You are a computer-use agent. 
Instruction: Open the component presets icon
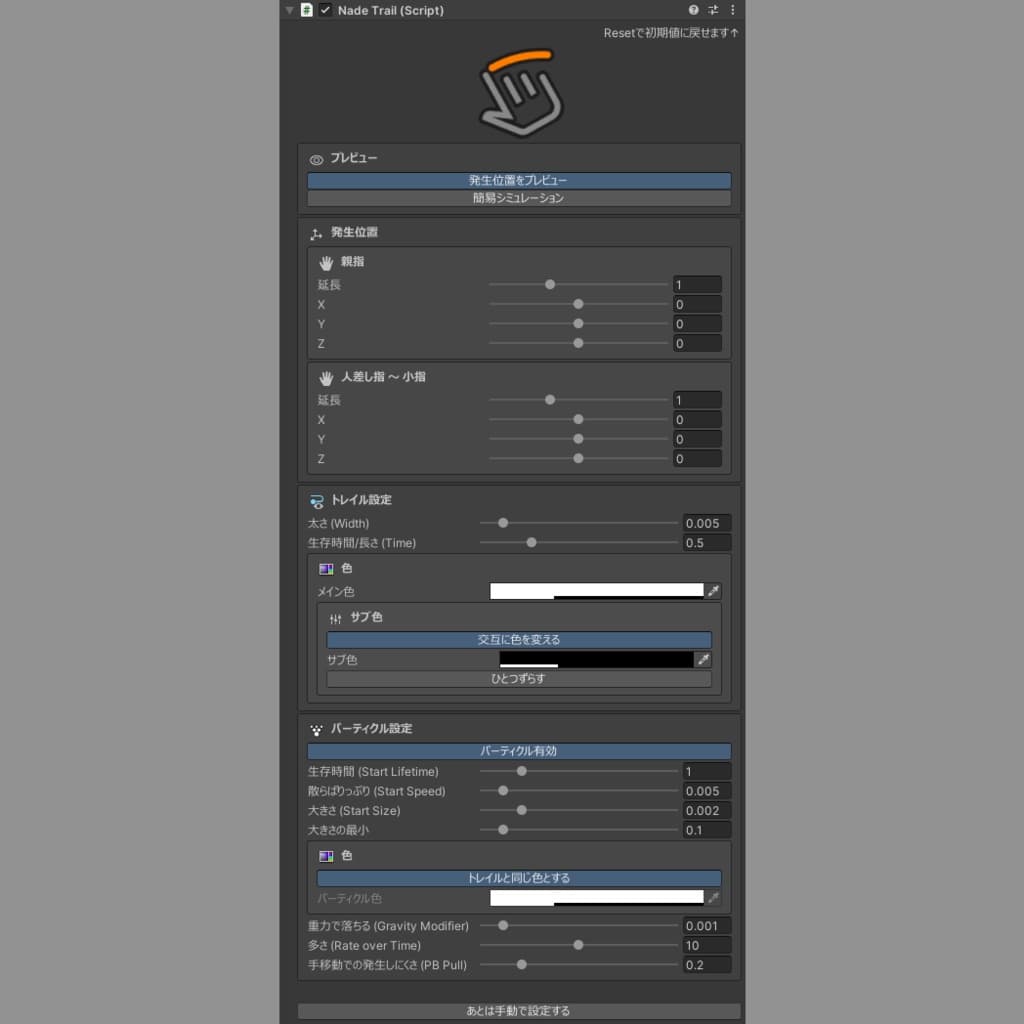(x=713, y=10)
